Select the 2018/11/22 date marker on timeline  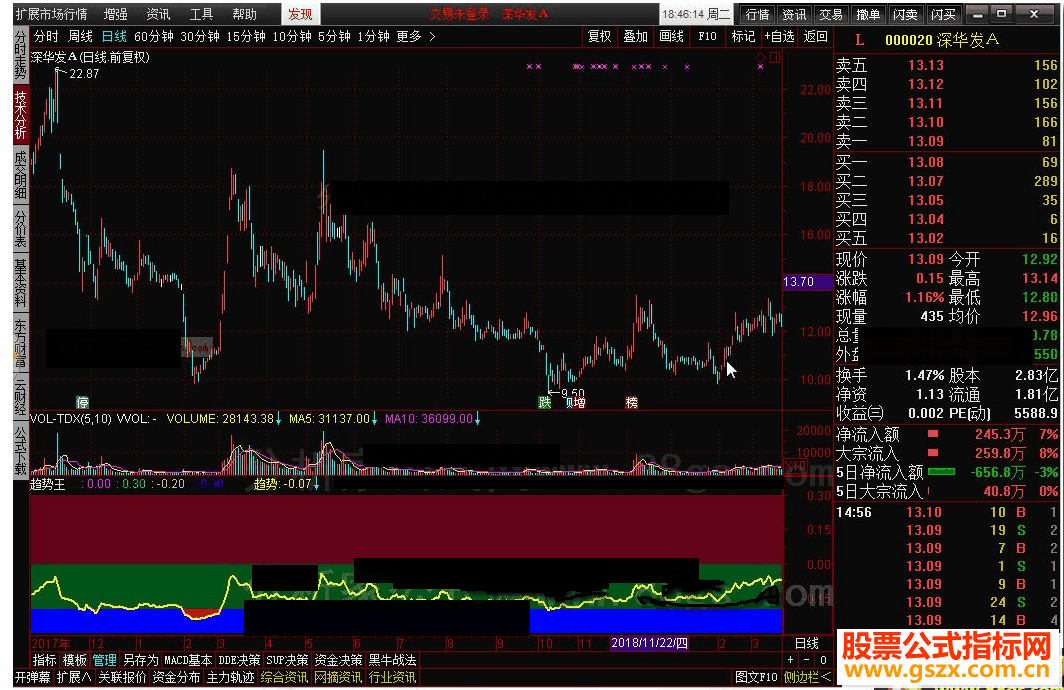[x=649, y=643]
